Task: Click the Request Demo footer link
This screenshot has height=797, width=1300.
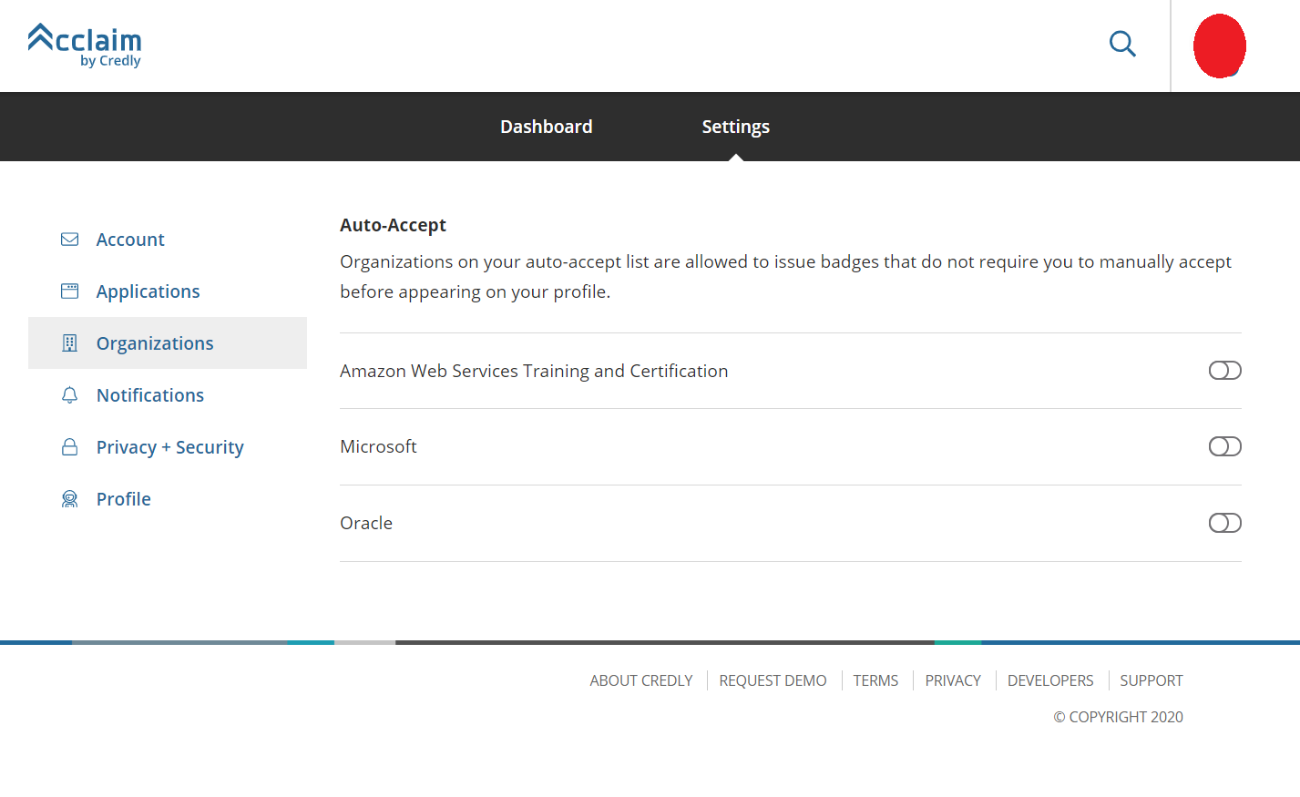Action: click(x=773, y=681)
